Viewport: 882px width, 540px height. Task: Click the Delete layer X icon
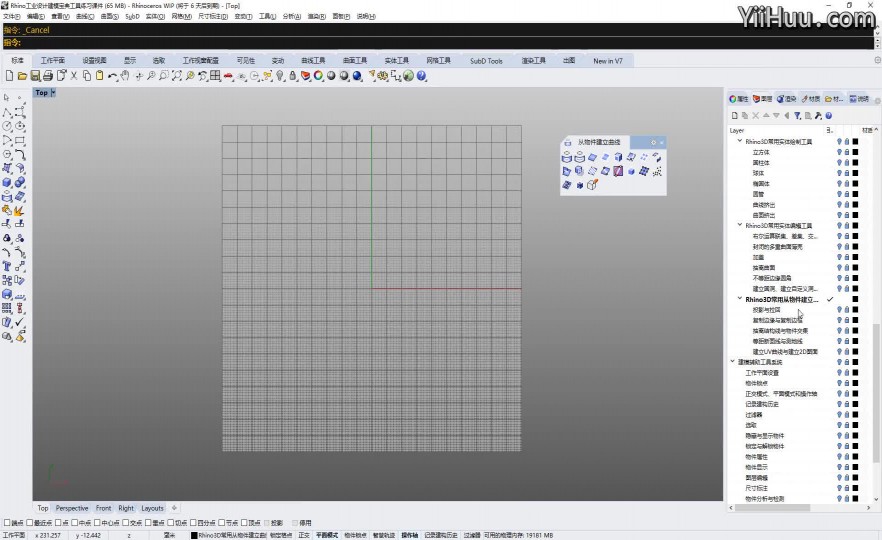pos(755,115)
